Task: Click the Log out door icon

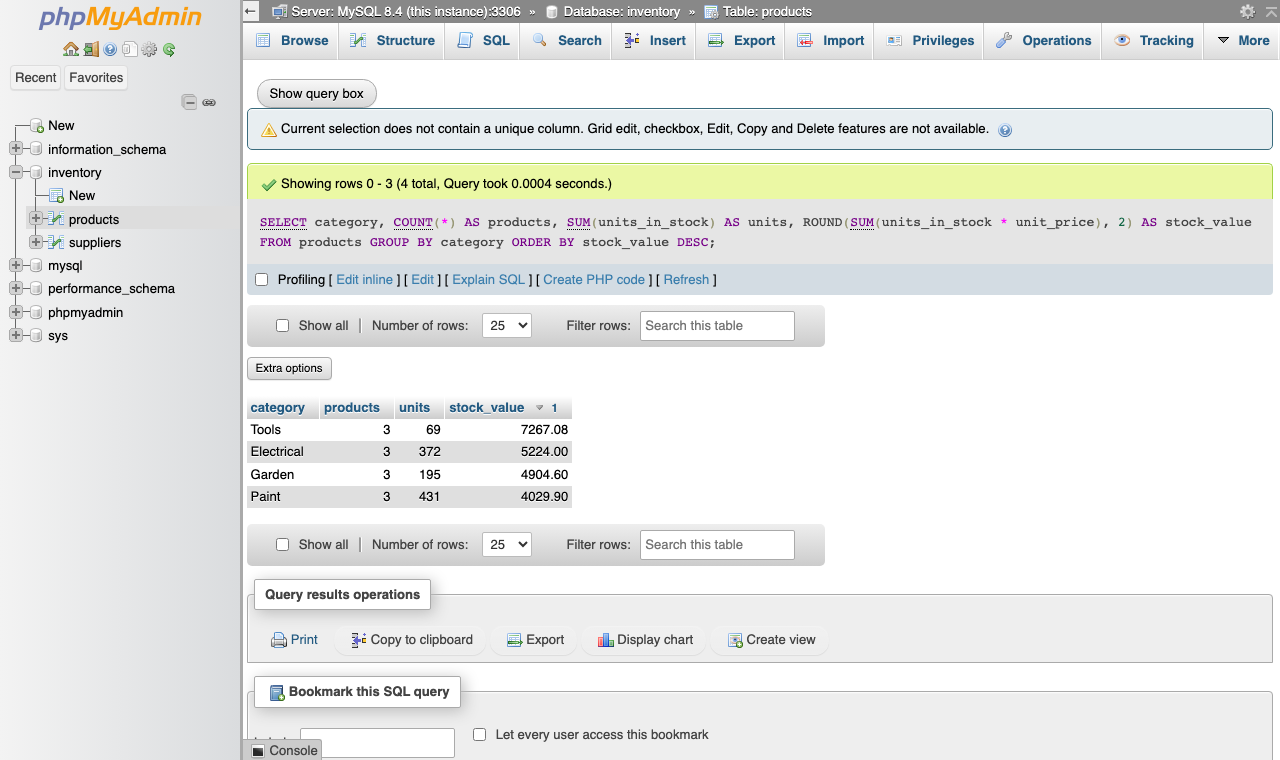Action: coord(90,49)
